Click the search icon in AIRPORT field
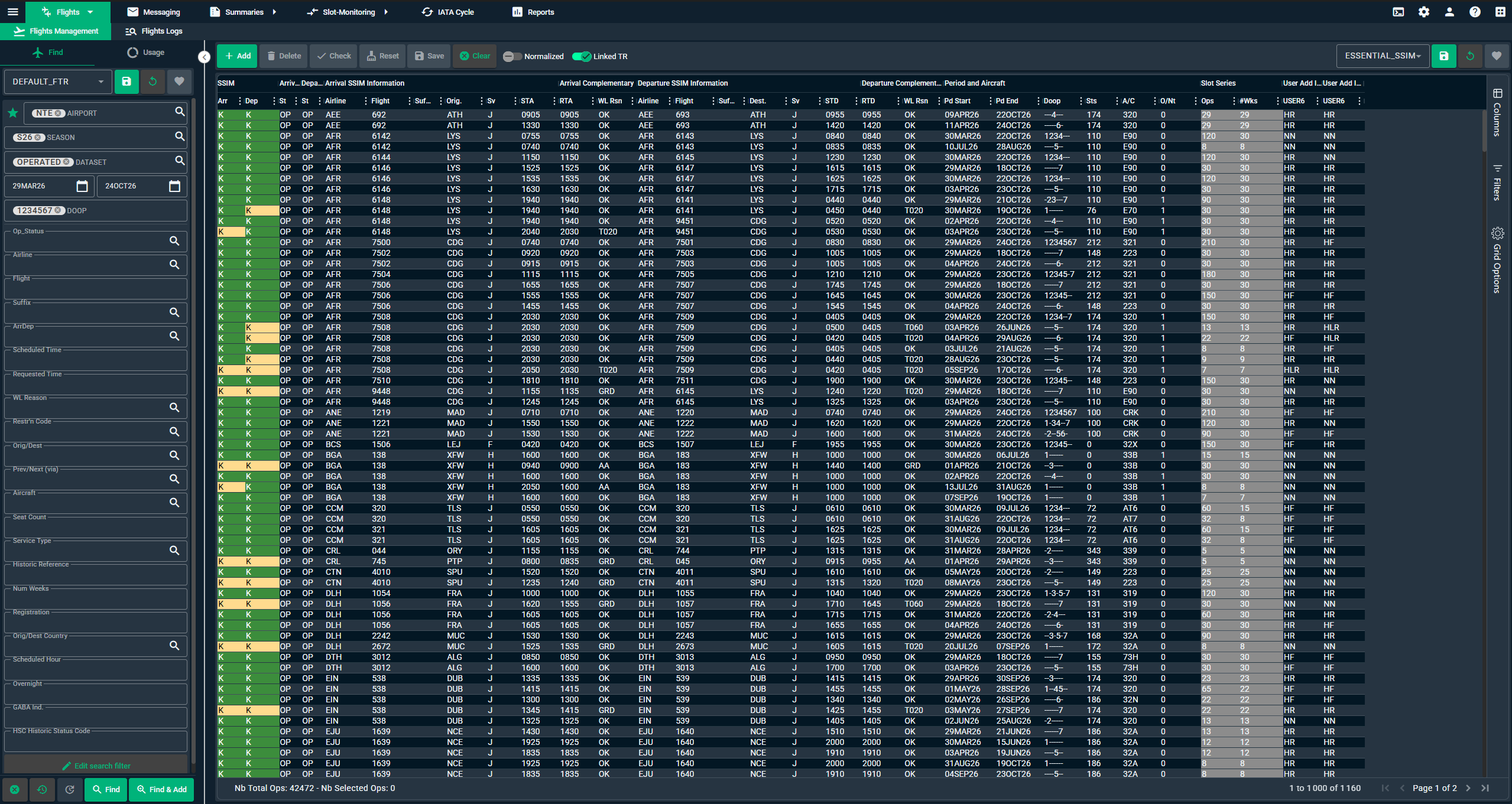Image resolution: width=1512 pixels, height=804 pixels. pos(180,112)
